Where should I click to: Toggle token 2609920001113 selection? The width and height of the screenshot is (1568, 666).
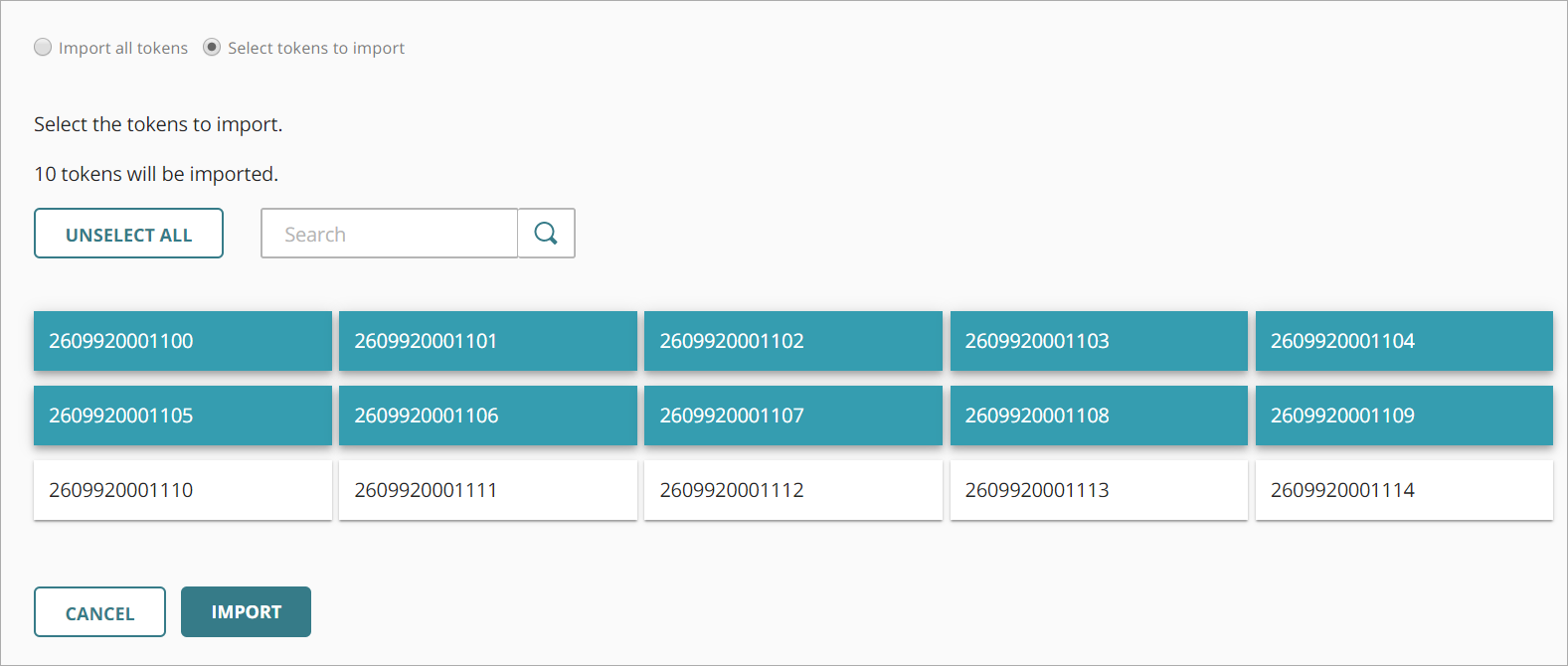[x=1098, y=490]
